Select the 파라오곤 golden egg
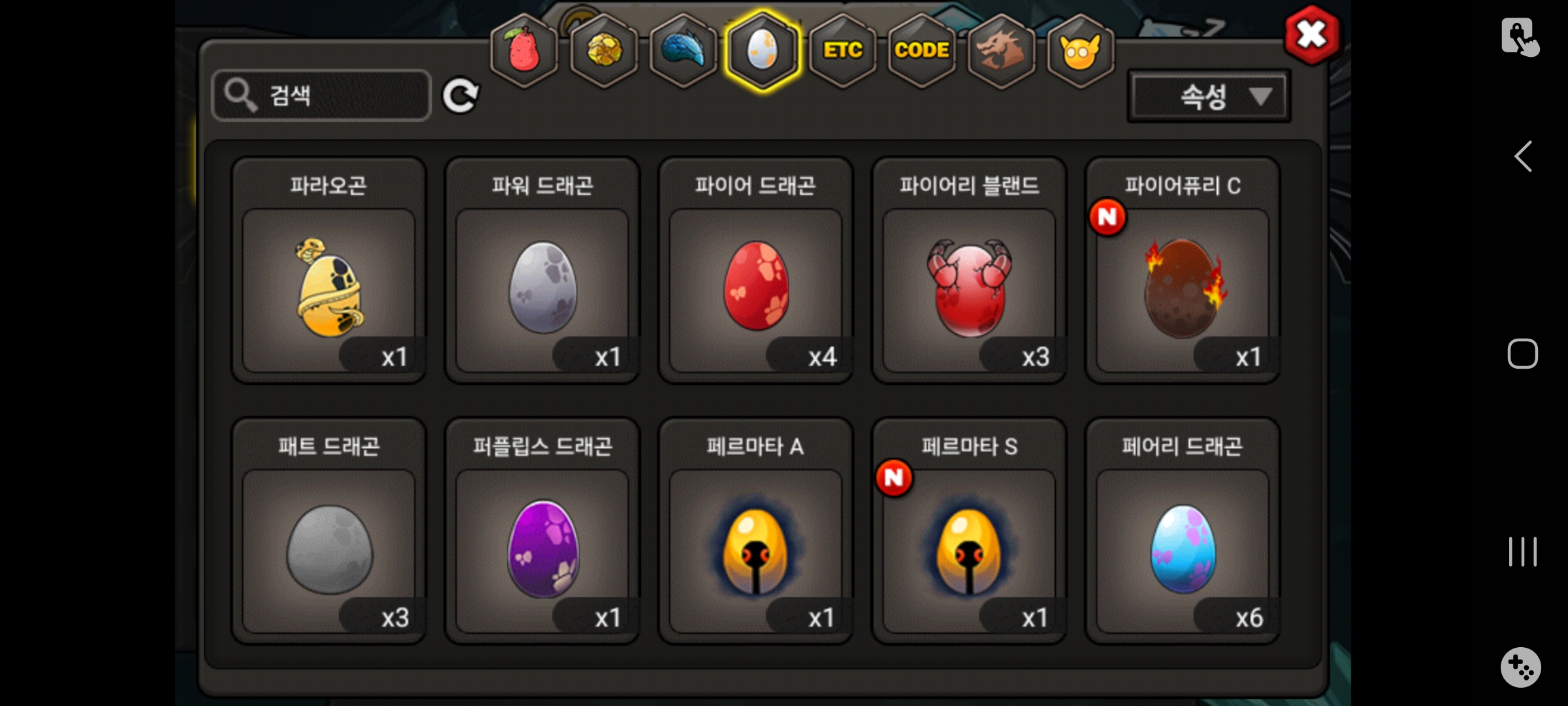Viewport: 1568px width, 706px height. [x=329, y=270]
